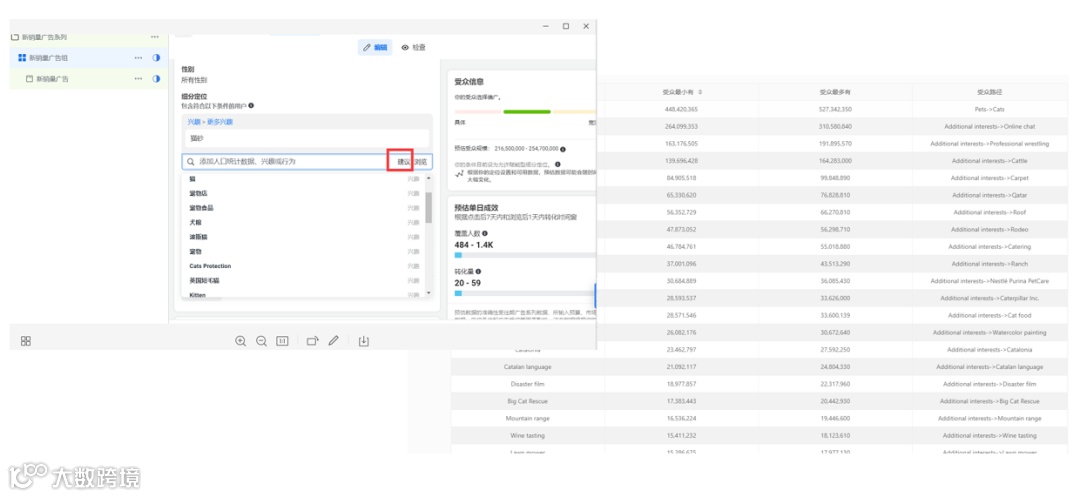
Task: Switch to the 检查 review mode with eye icon
Action: pos(413,47)
